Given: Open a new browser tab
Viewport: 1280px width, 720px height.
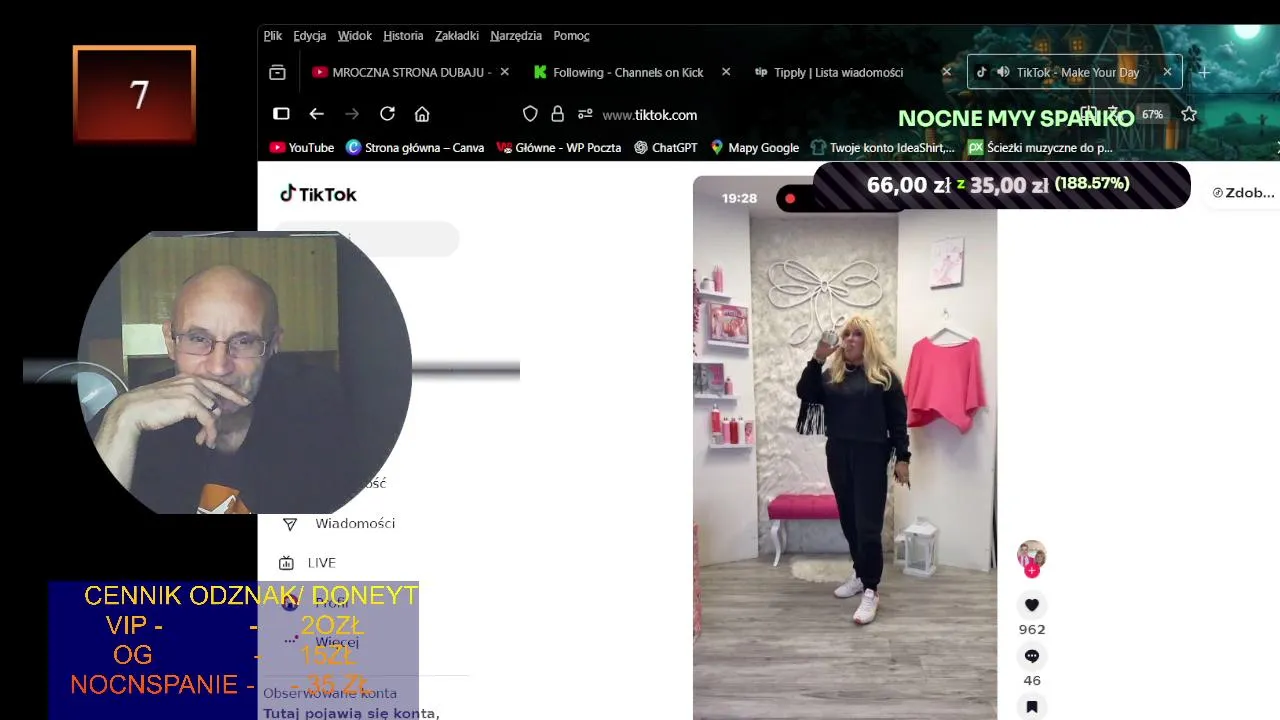Looking at the screenshot, I should click(1204, 73).
